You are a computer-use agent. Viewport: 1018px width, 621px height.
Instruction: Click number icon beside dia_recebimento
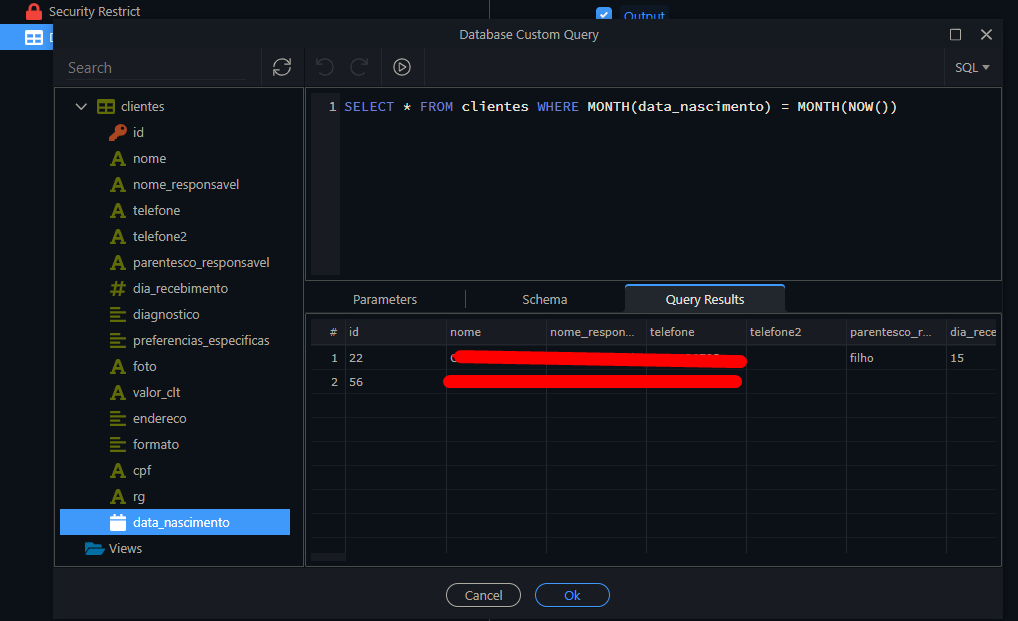(x=118, y=288)
